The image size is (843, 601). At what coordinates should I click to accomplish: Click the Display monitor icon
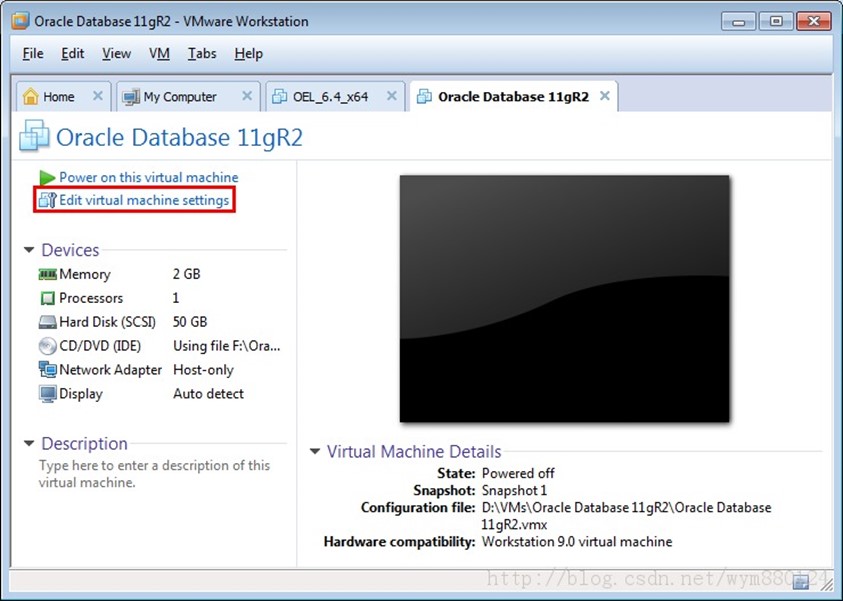(x=47, y=394)
